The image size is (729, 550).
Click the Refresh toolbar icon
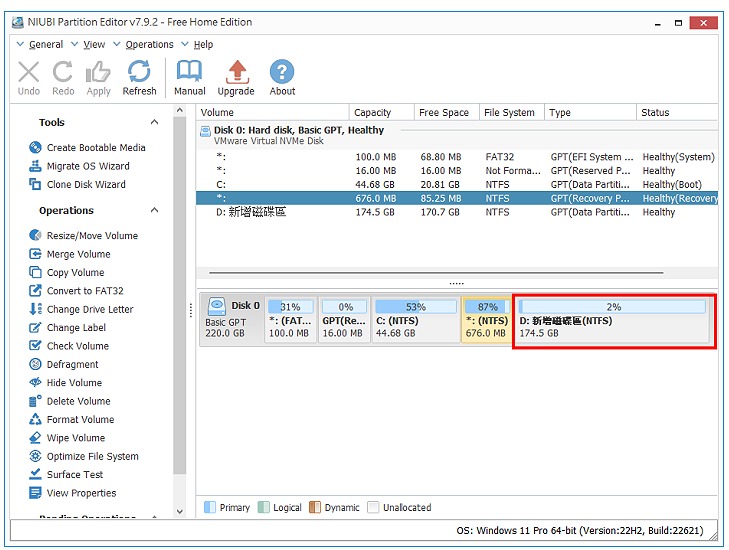(x=139, y=72)
